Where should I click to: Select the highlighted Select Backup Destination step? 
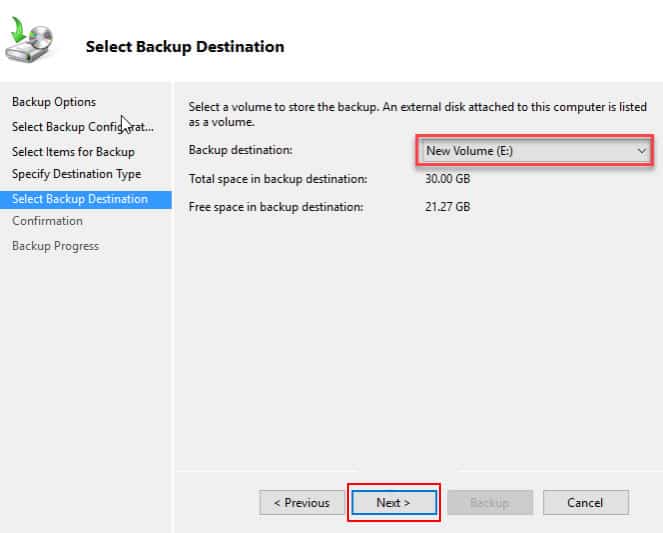tap(86, 199)
